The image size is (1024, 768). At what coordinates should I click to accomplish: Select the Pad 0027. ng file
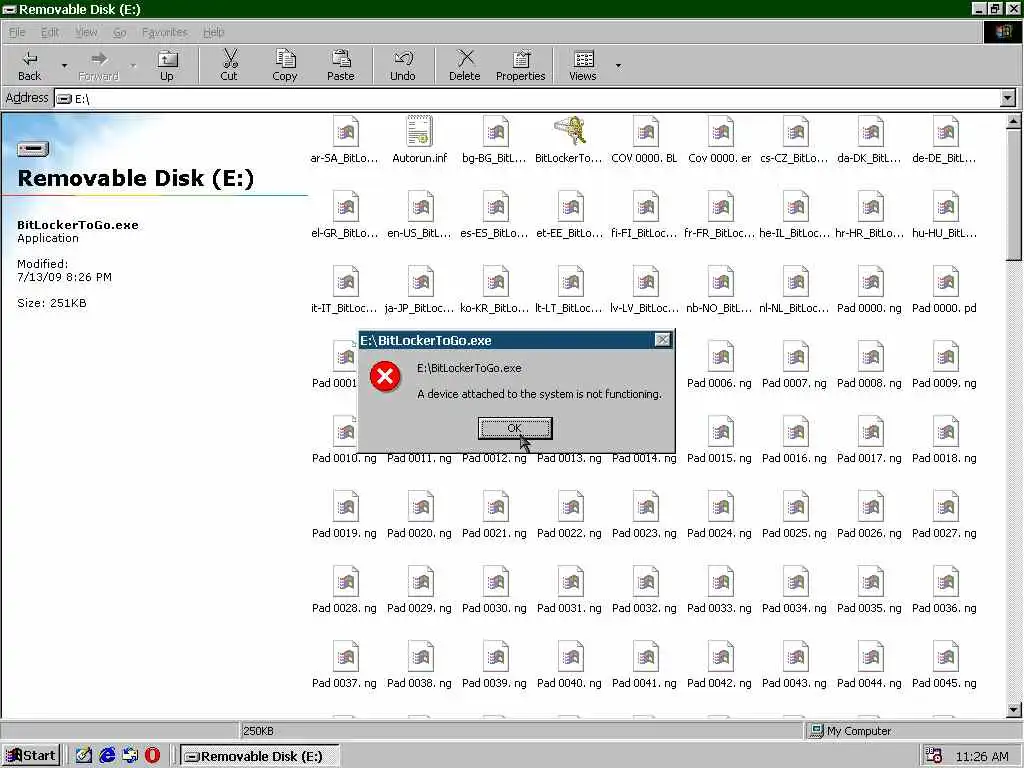944,515
